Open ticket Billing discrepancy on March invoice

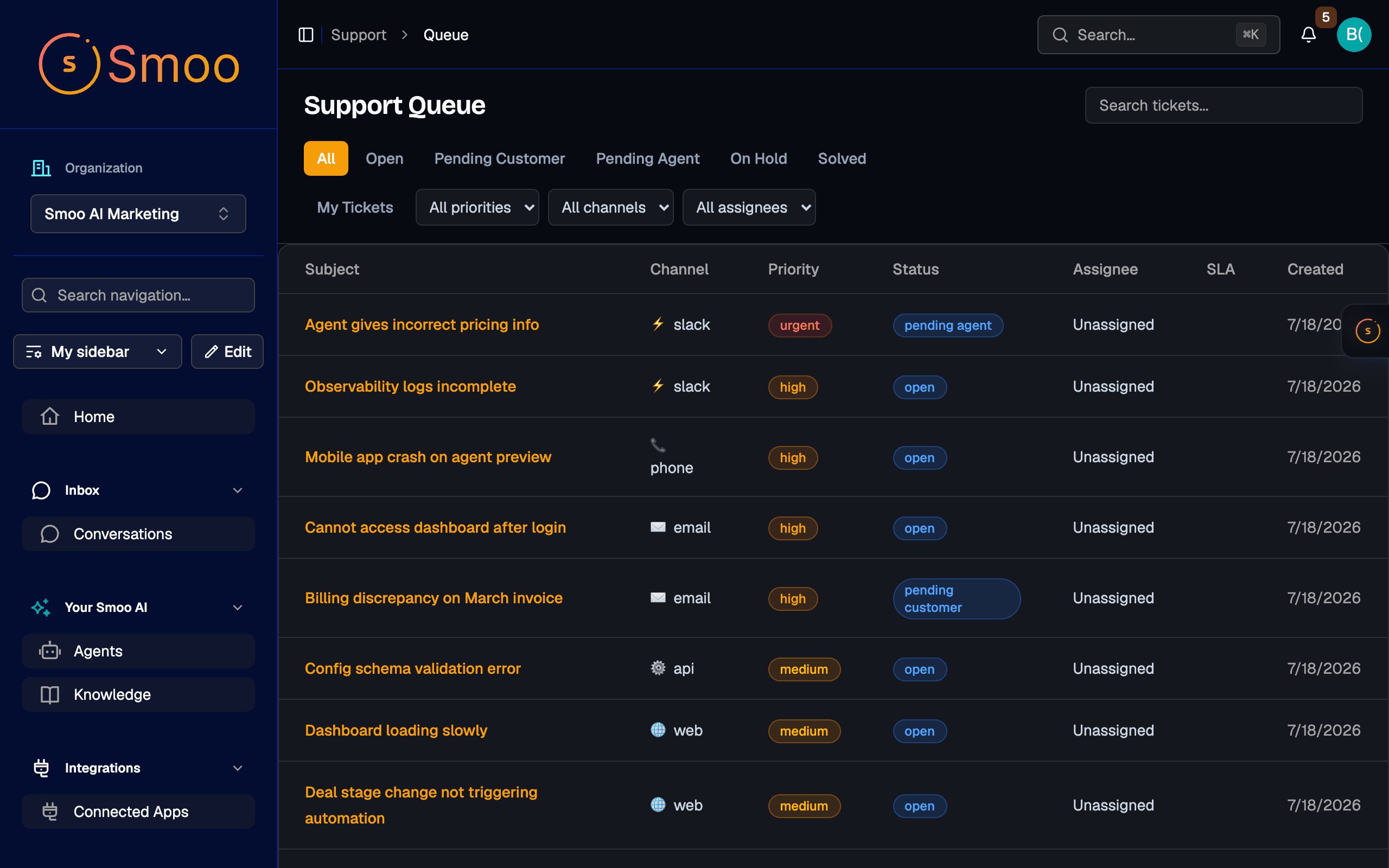click(x=434, y=598)
